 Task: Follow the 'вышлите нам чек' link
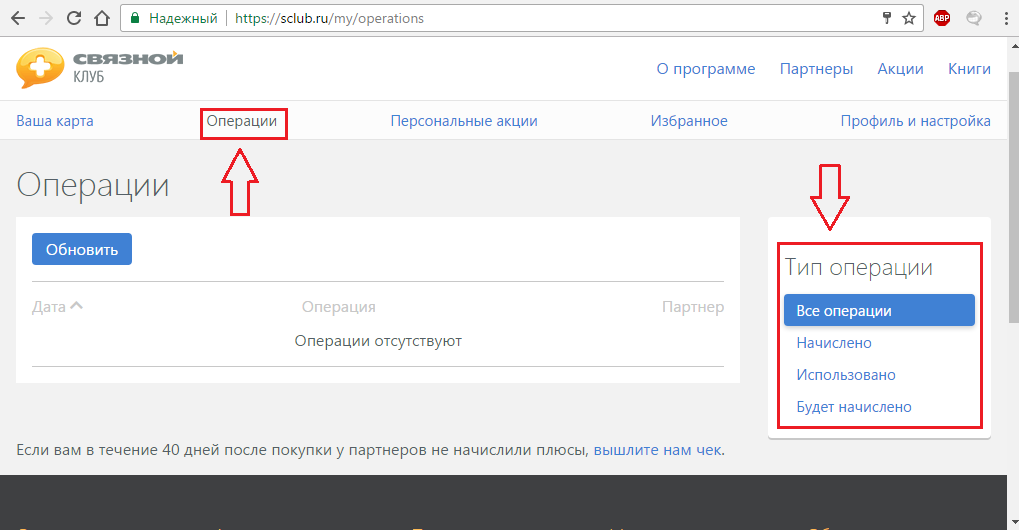pos(657,450)
